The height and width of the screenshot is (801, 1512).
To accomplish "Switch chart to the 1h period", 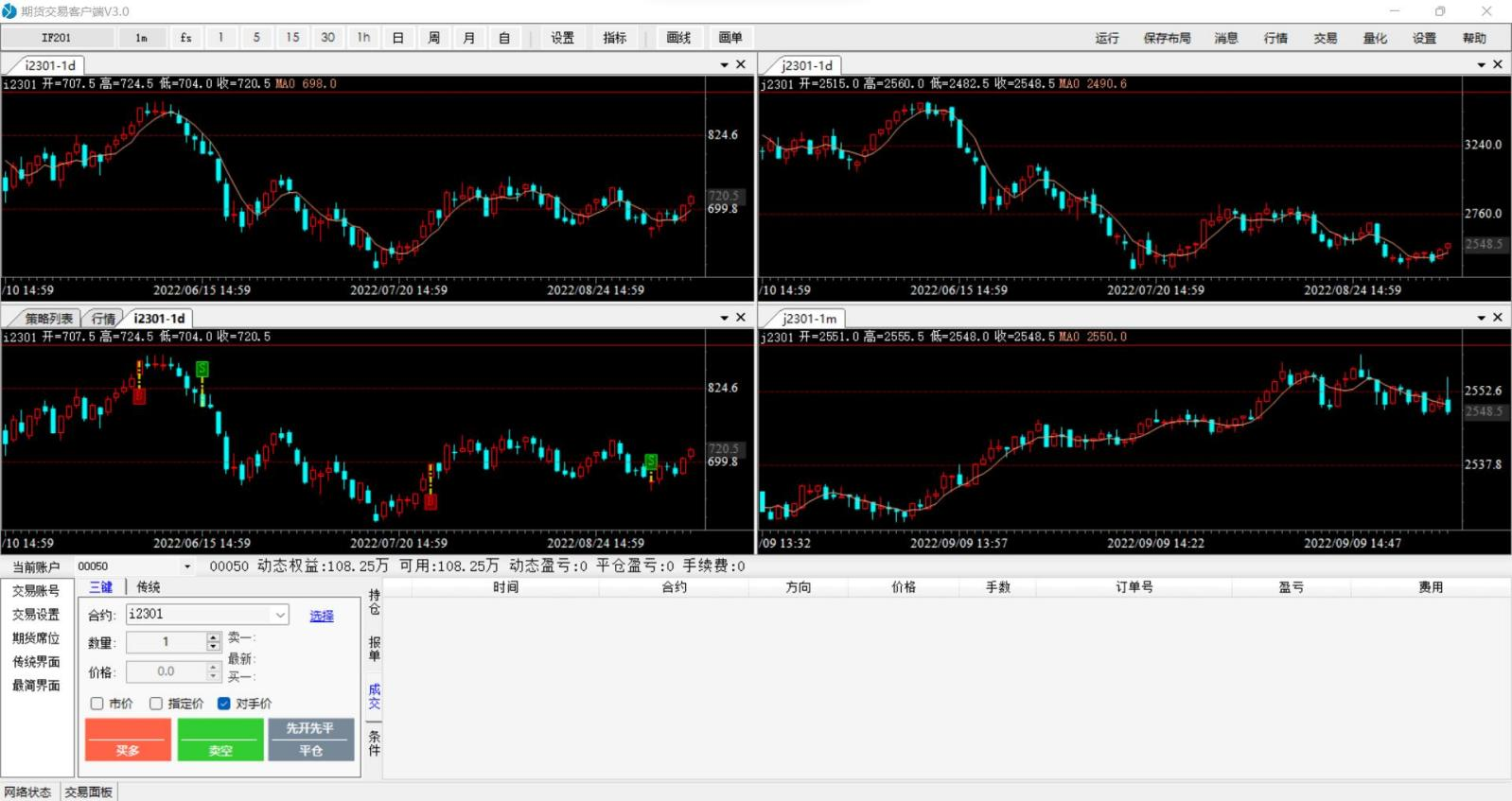I will (363, 38).
